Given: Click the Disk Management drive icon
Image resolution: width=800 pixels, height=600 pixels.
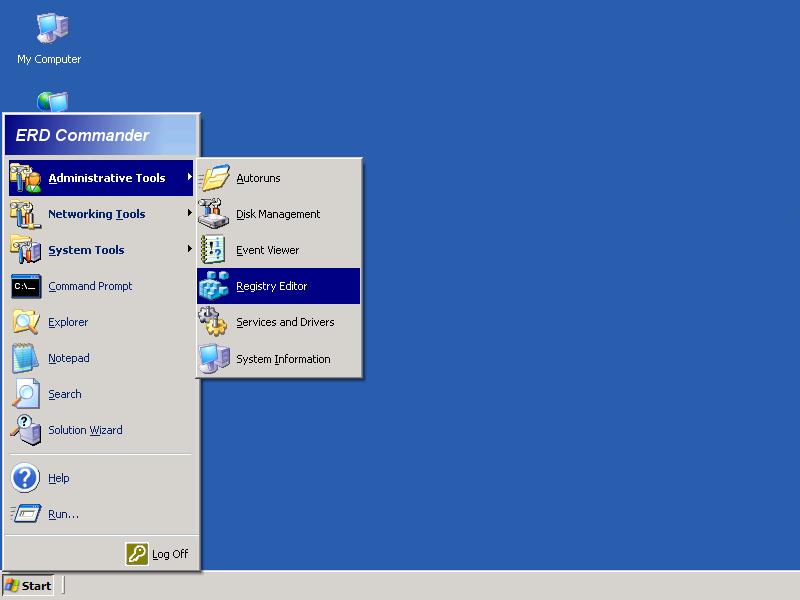Looking at the screenshot, I should point(213,214).
